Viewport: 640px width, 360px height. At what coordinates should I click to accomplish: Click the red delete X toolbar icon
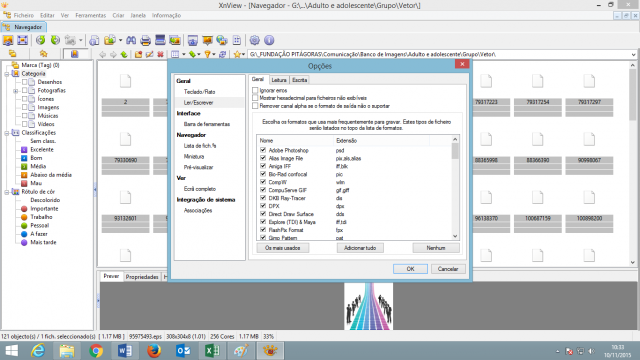[160, 54]
